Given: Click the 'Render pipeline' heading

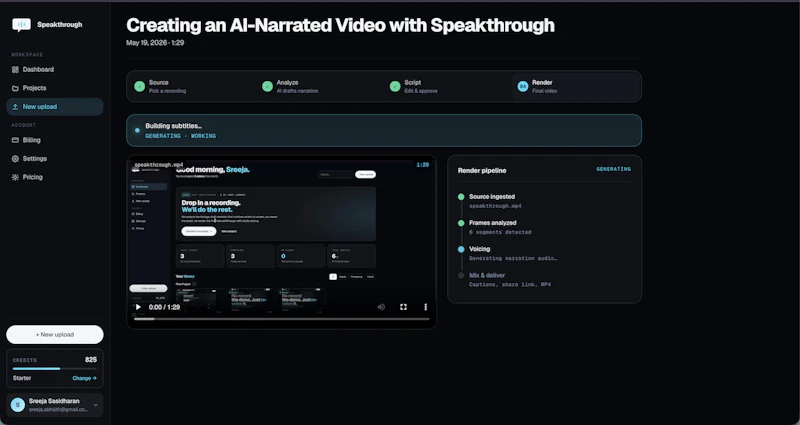Looking at the screenshot, I should (482, 170).
